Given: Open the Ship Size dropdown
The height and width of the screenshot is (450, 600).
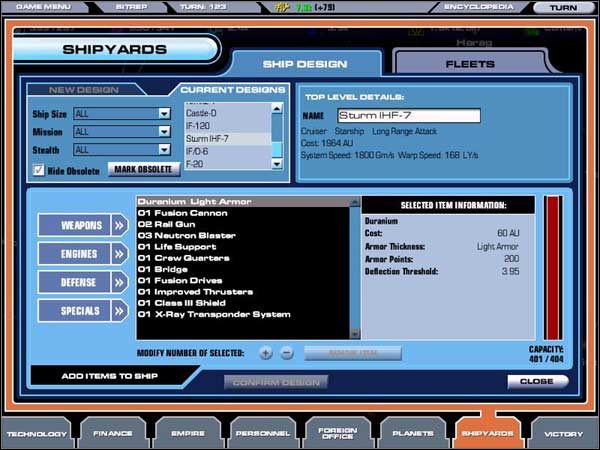Looking at the screenshot, I should click(164, 114).
